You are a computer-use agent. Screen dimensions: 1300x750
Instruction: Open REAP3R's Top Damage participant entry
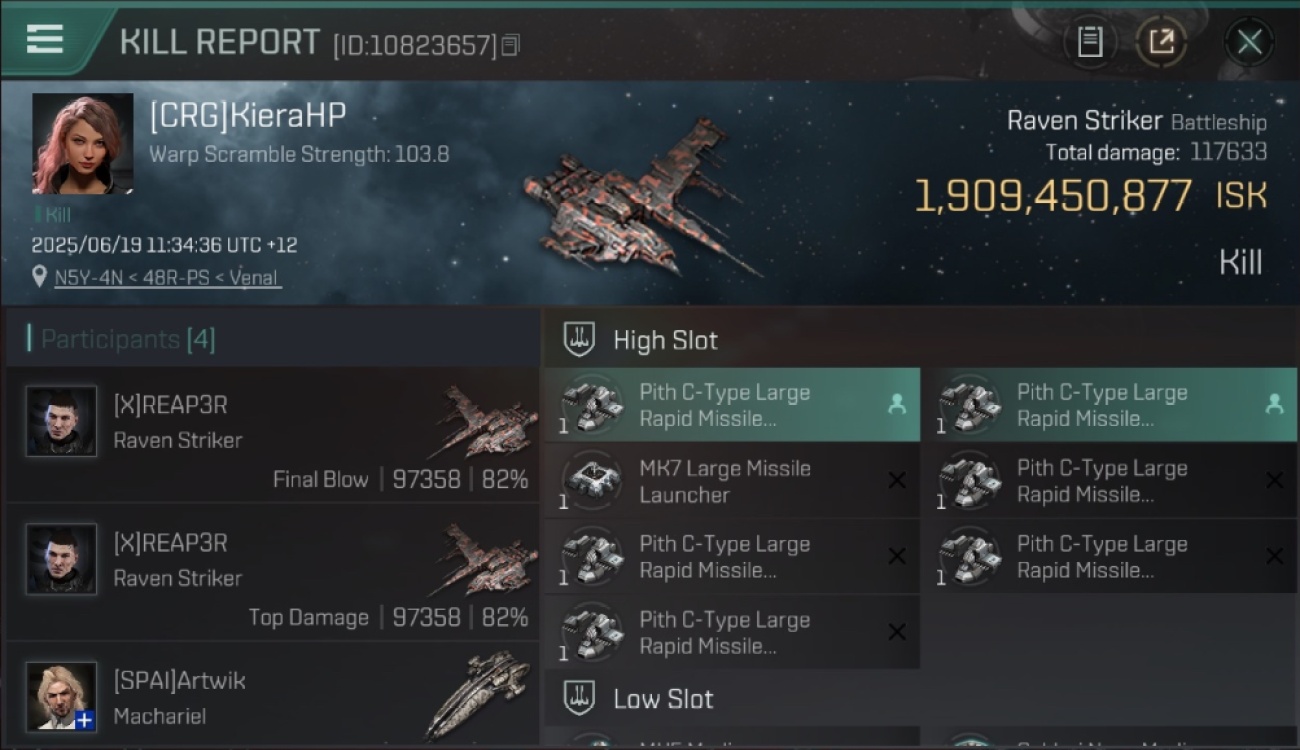click(272, 573)
